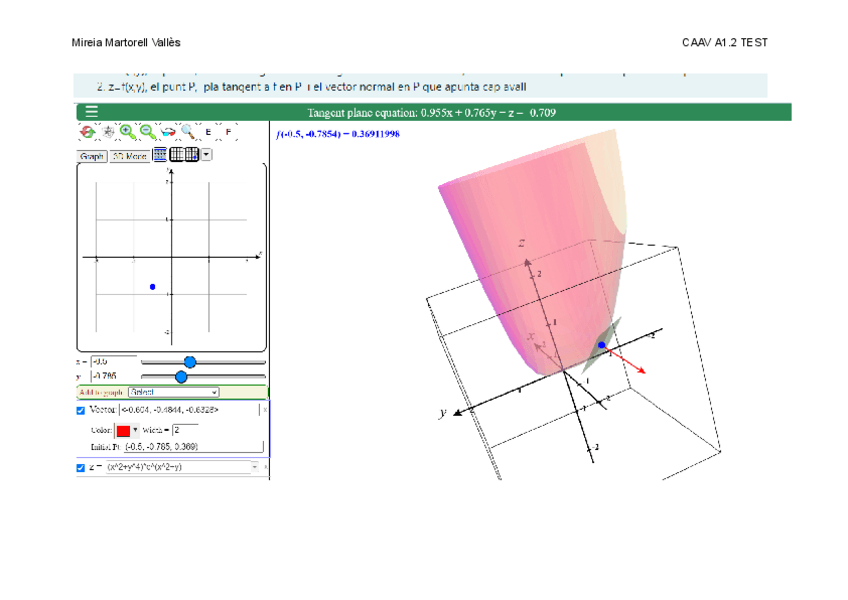The height and width of the screenshot is (600, 848).
Task: Expand the vector color picker dropdown arrow
Action: tap(135, 429)
